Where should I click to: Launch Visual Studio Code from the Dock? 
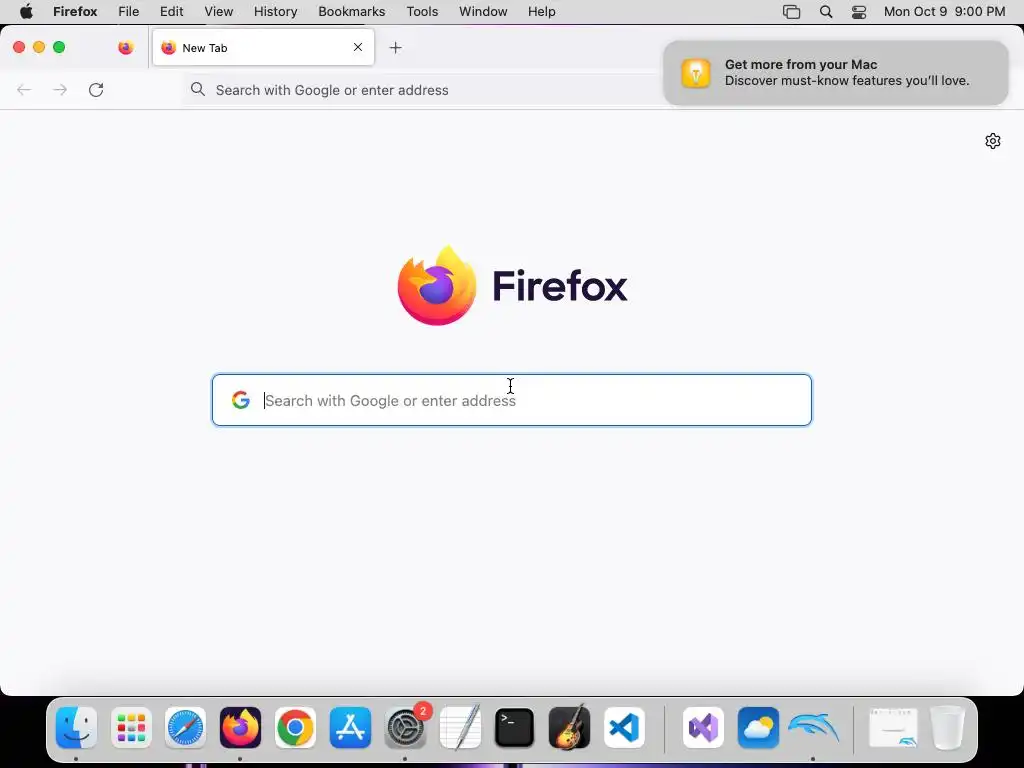[x=624, y=728]
